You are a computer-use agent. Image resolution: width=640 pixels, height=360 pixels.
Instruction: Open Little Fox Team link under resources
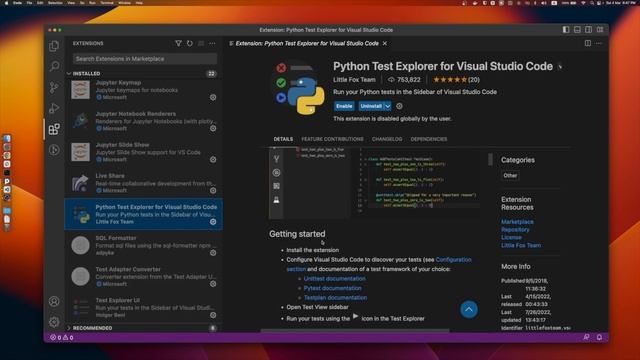521,245
